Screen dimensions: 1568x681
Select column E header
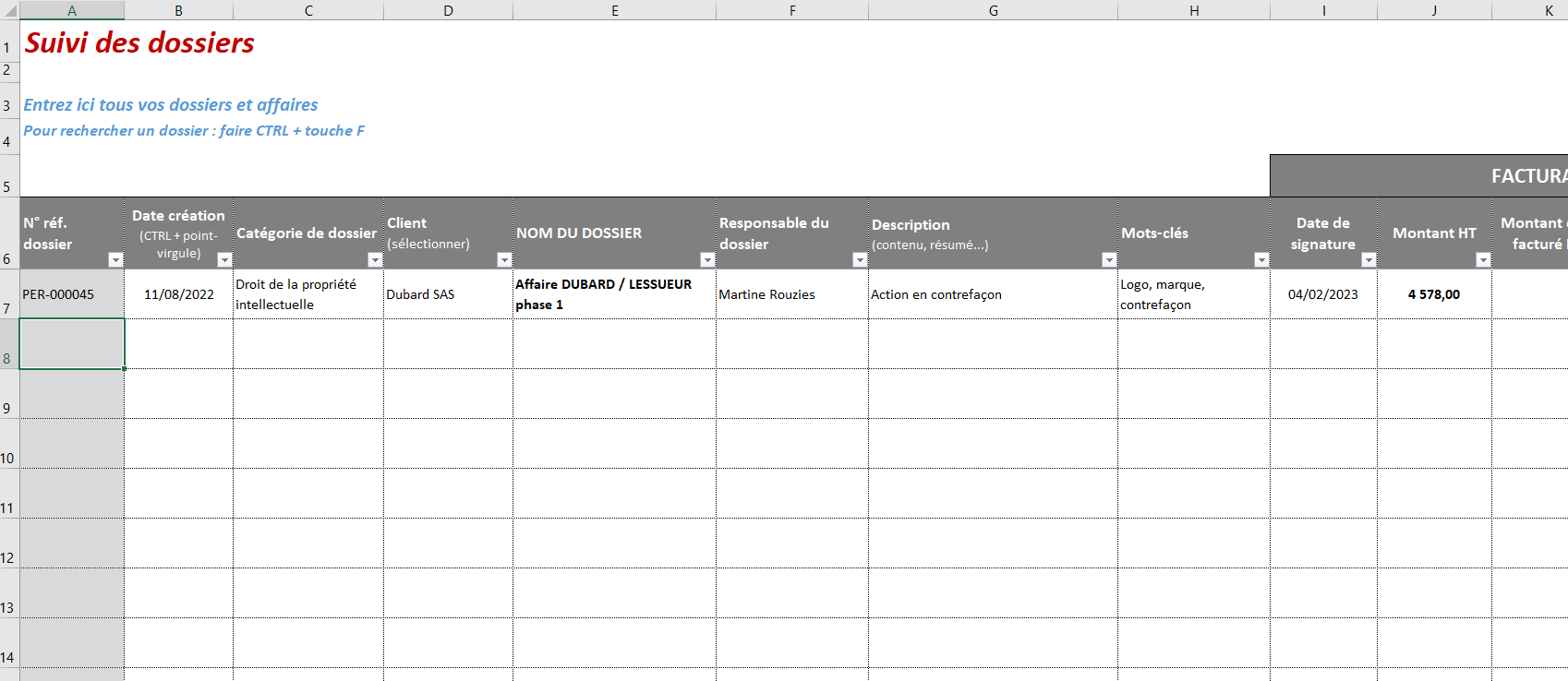pyautogui.click(x=615, y=10)
